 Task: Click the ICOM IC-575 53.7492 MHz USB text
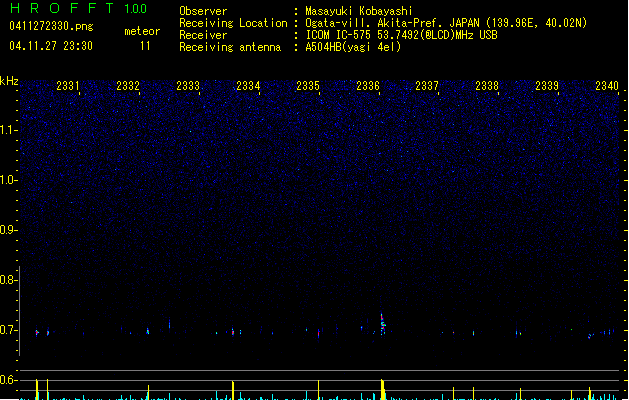tap(402, 35)
